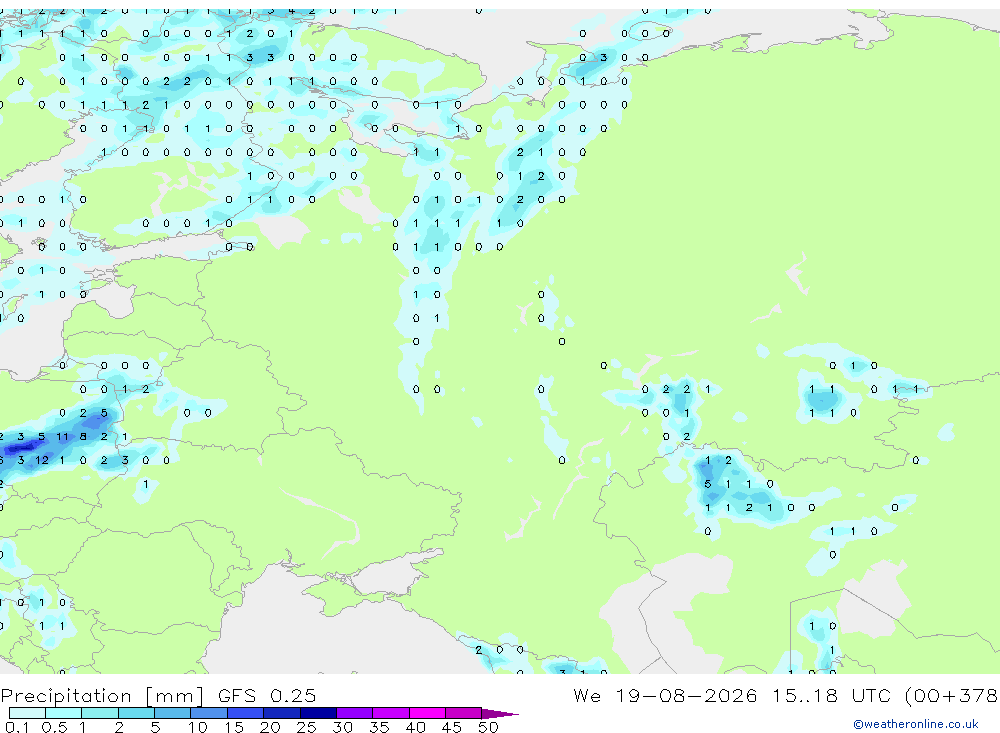Click the '50' legend tick label
1000x733 pixels.
[x=488, y=727]
